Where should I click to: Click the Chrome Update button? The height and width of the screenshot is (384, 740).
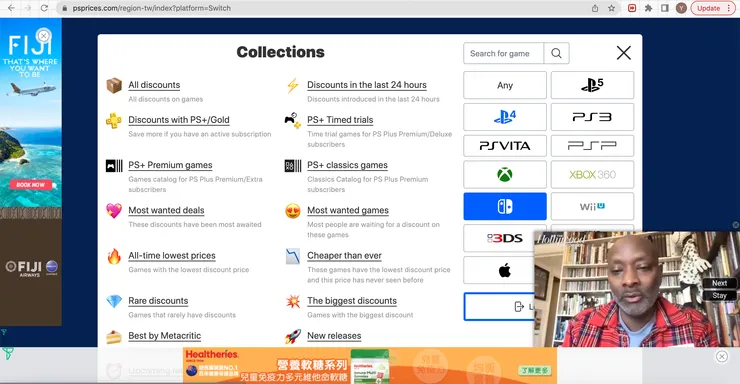(x=713, y=8)
